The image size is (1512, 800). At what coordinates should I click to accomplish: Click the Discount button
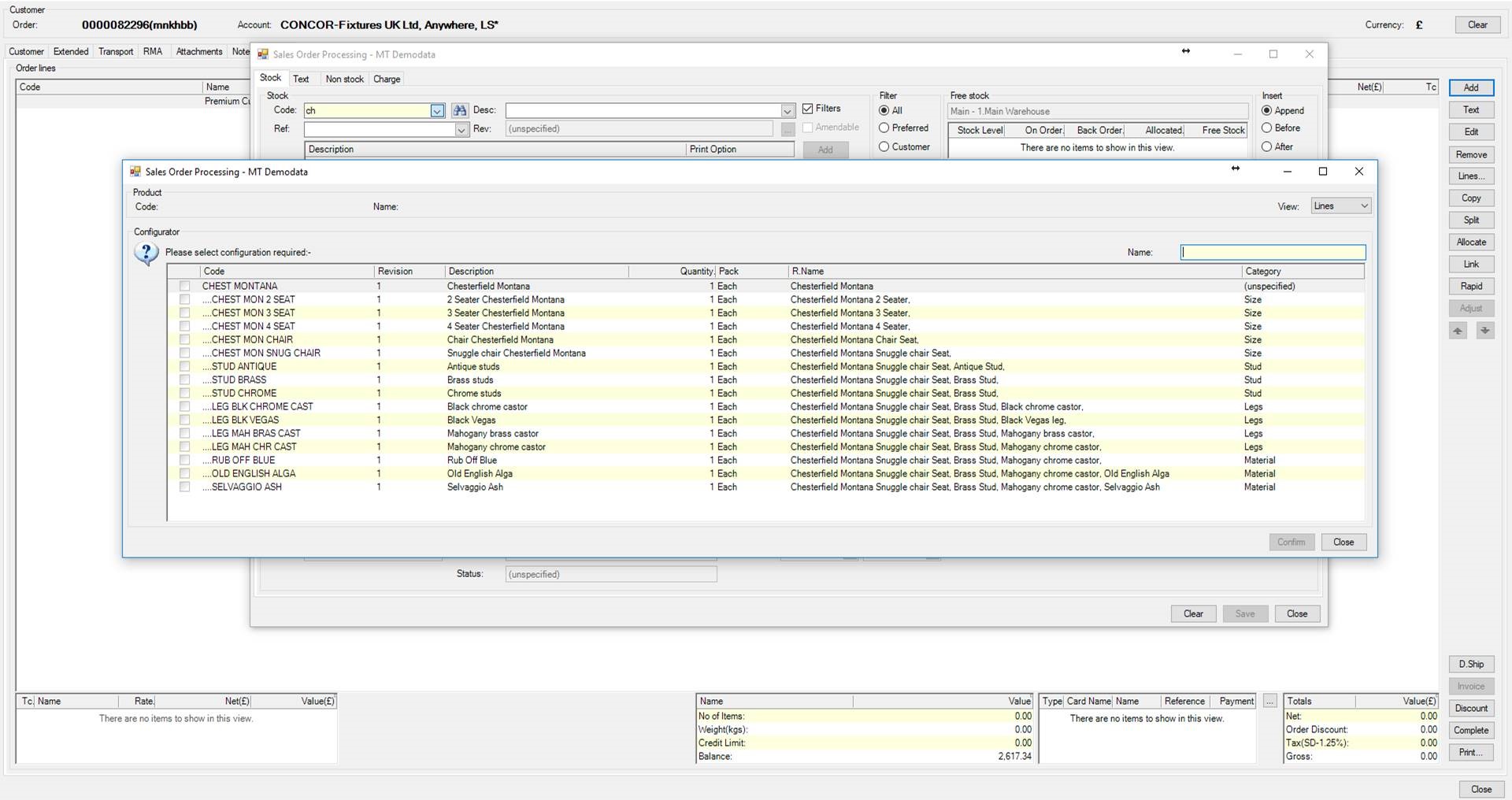pos(1471,708)
